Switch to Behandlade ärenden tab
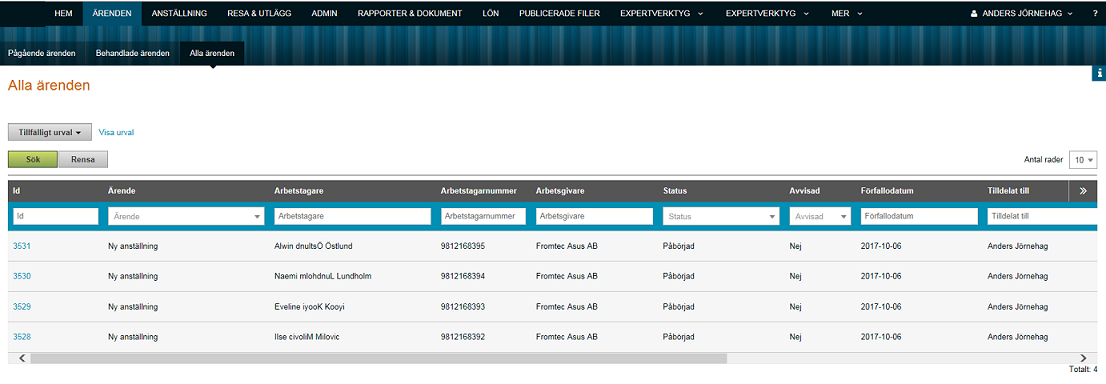Screen dimensions: 1106x384 click(133, 54)
